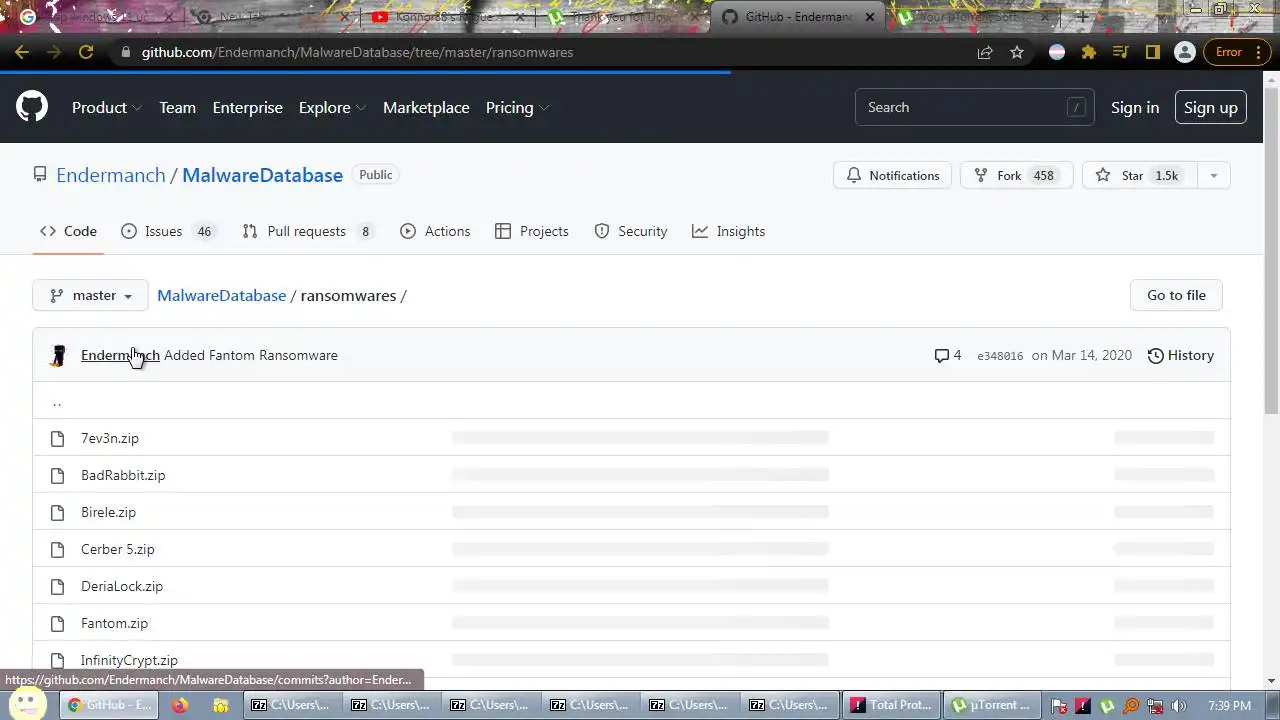Open Total Protection window from taskbar
Image resolution: width=1280 pixels, height=720 pixels.
[891, 705]
